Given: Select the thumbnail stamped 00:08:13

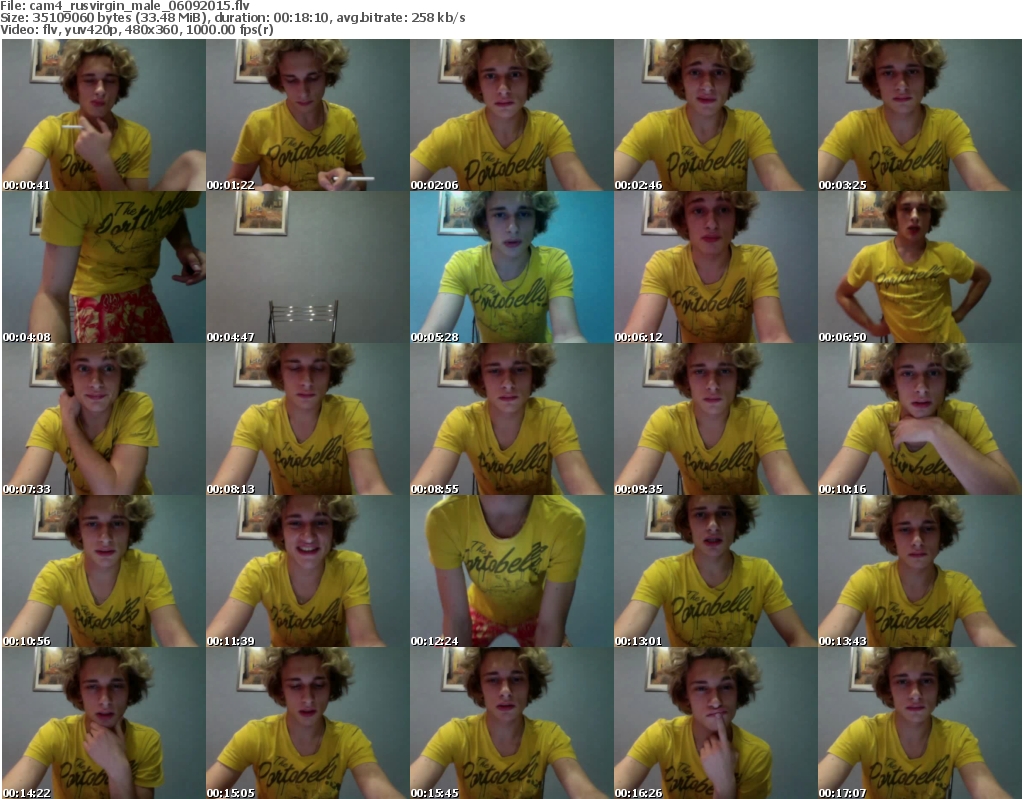Looking at the screenshot, I should pos(308,419).
